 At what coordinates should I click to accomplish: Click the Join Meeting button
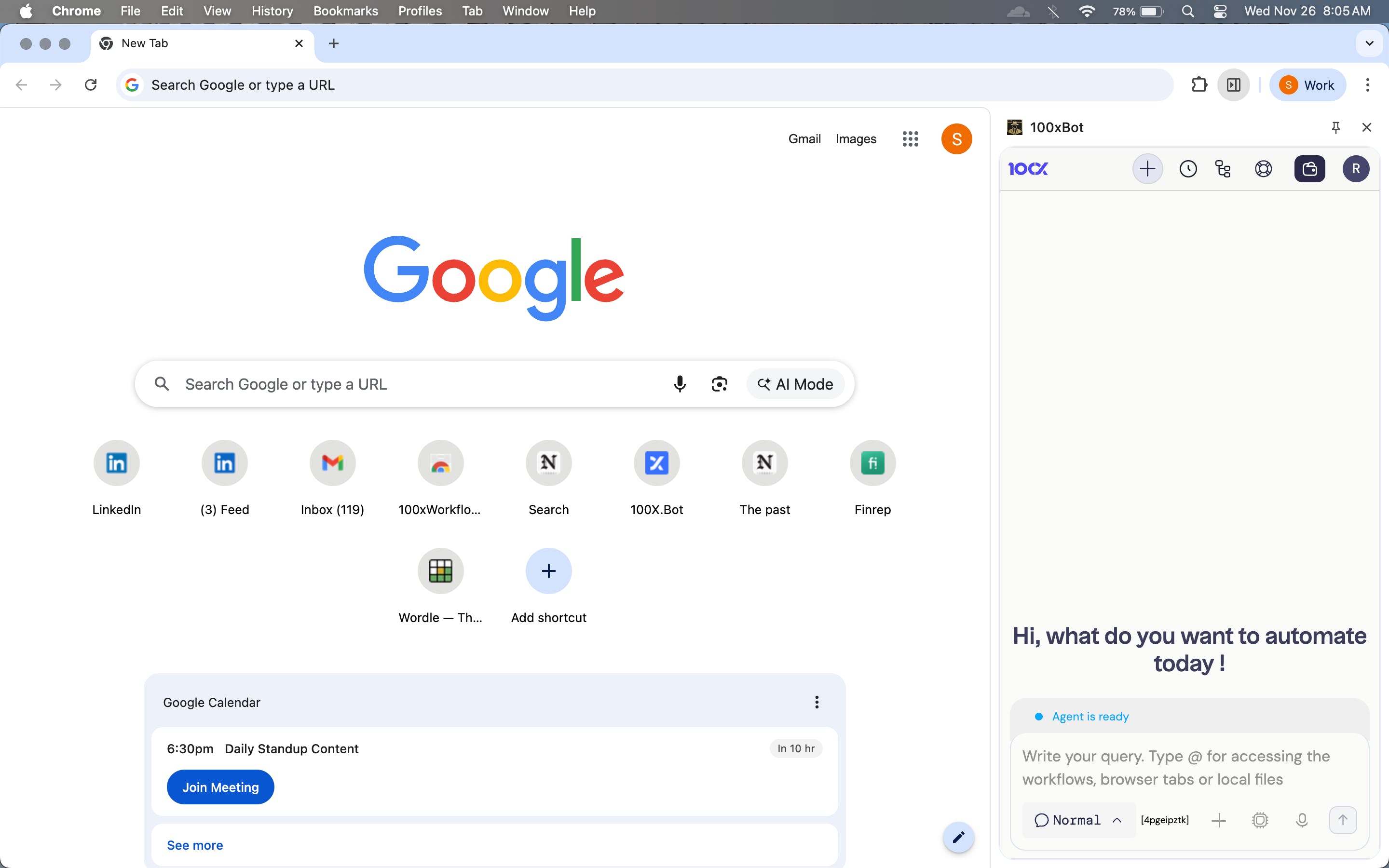point(220,787)
